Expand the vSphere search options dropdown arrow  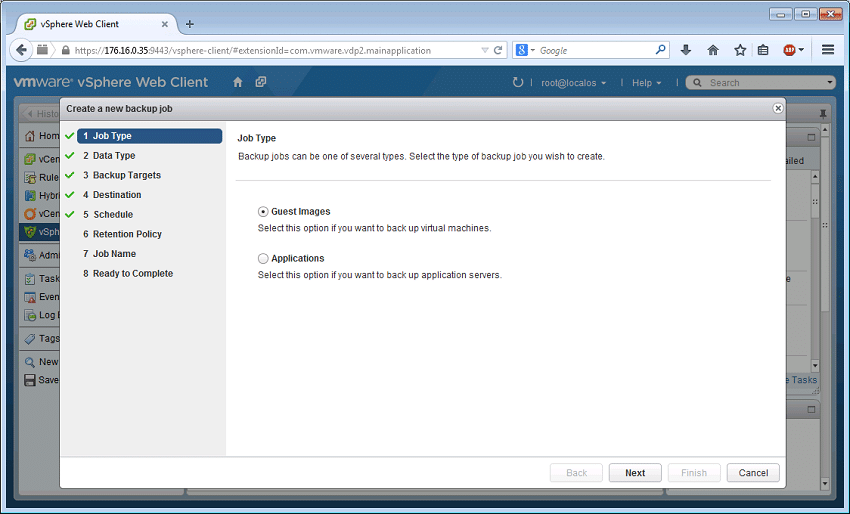829,82
